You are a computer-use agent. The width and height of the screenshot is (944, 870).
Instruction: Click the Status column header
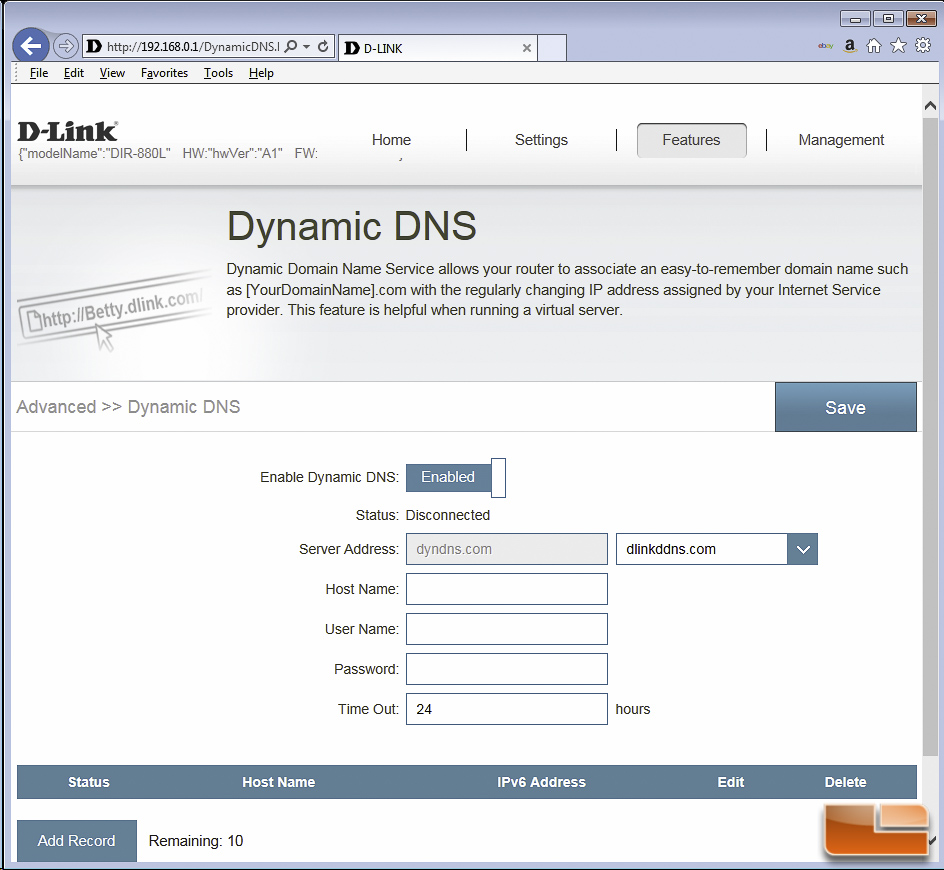(x=88, y=782)
